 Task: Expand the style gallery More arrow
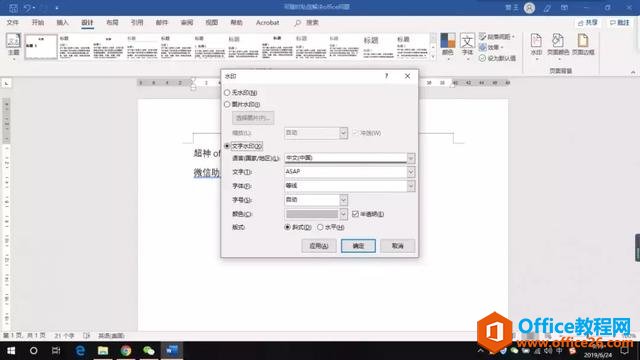(x=433, y=56)
